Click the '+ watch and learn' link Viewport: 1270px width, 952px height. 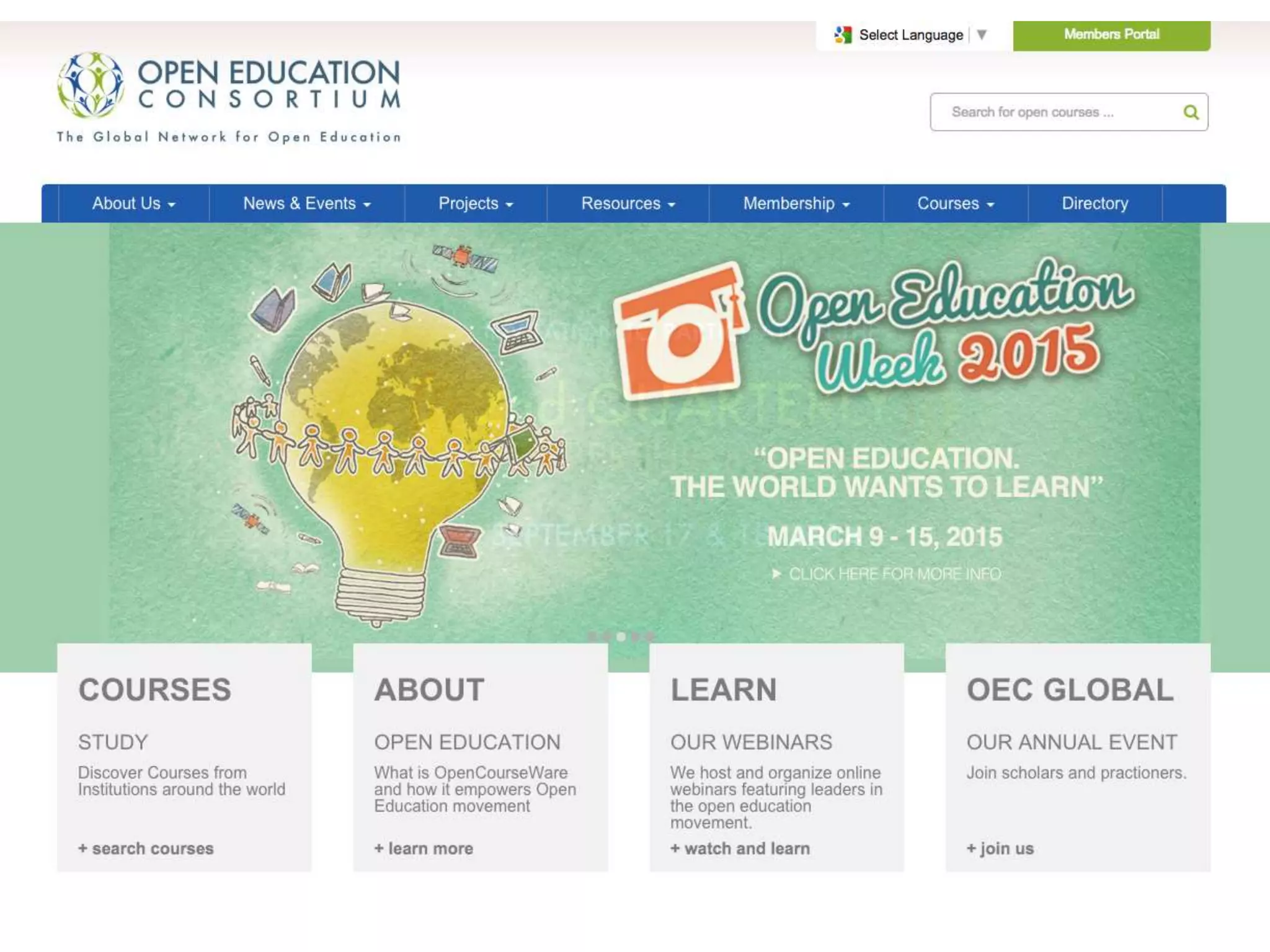coord(740,848)
